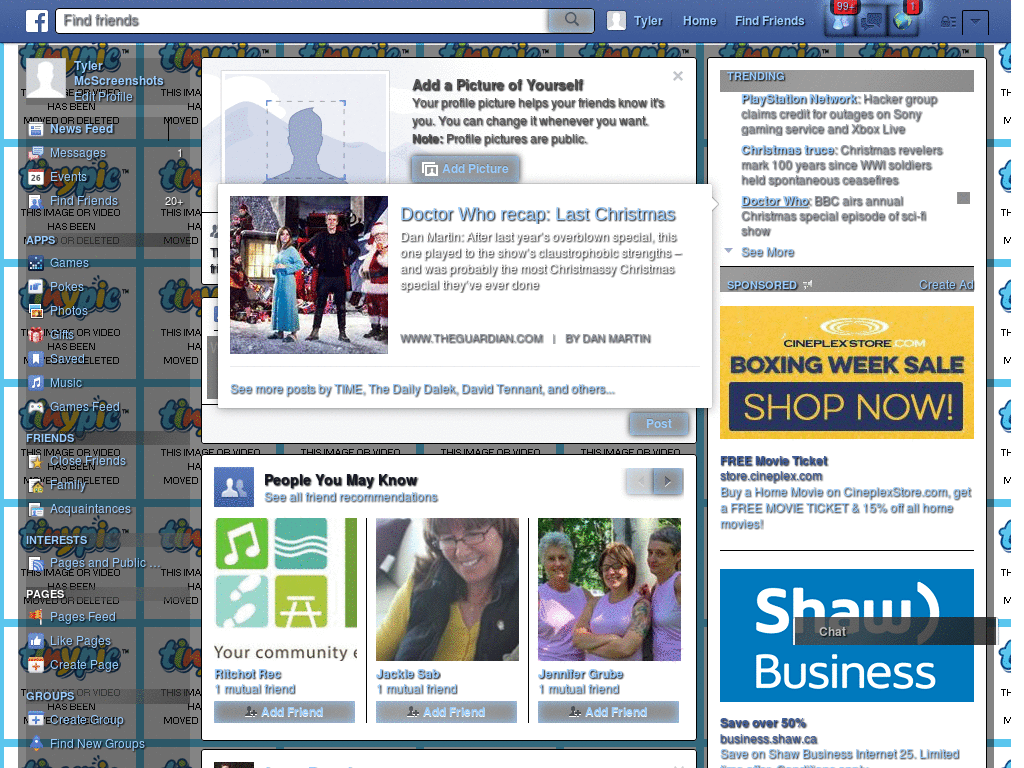Click the search magnifier icon
This screenshot has height=768, width=1024.
click(571, 20)
